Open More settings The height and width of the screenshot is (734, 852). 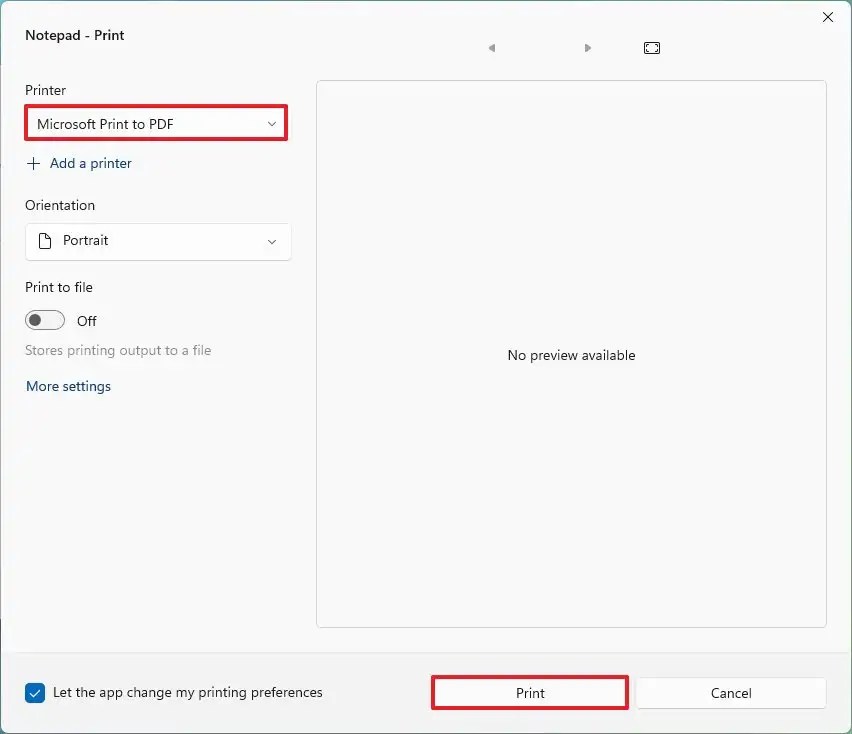tap(68, 386)
